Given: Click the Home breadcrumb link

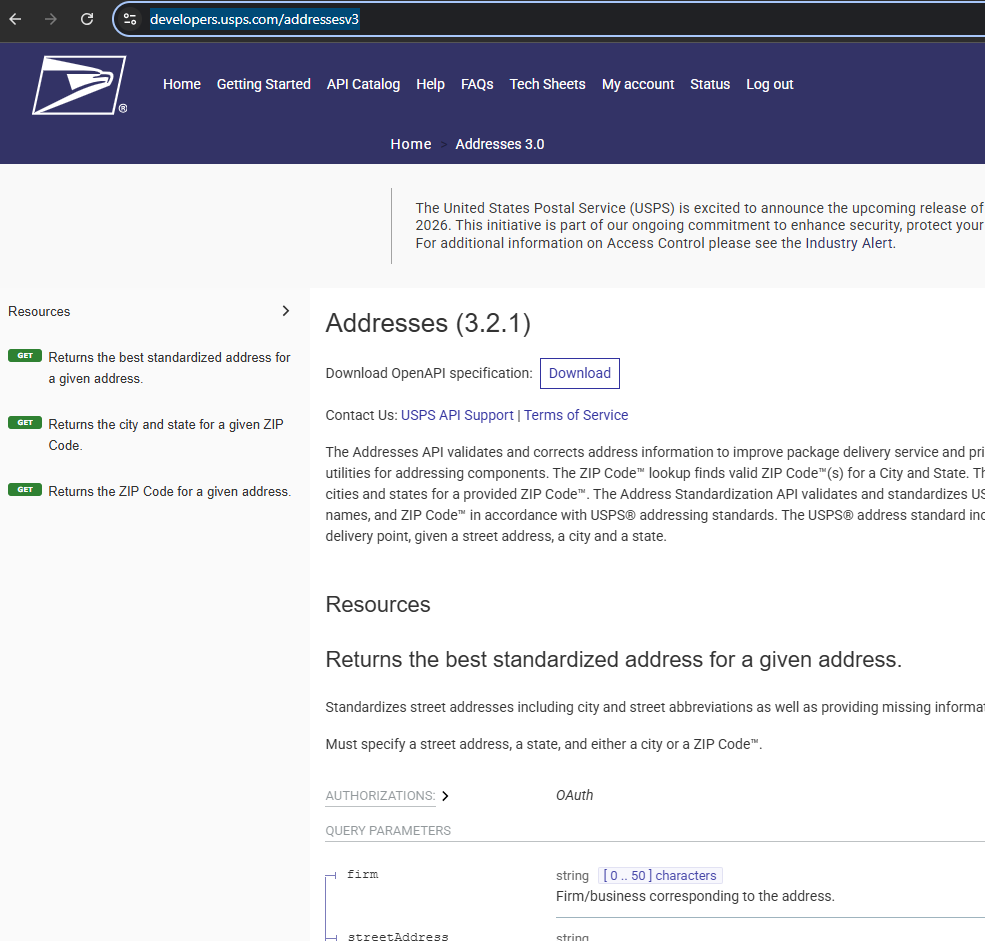Looking at the screenshot, I should point(410,144).
